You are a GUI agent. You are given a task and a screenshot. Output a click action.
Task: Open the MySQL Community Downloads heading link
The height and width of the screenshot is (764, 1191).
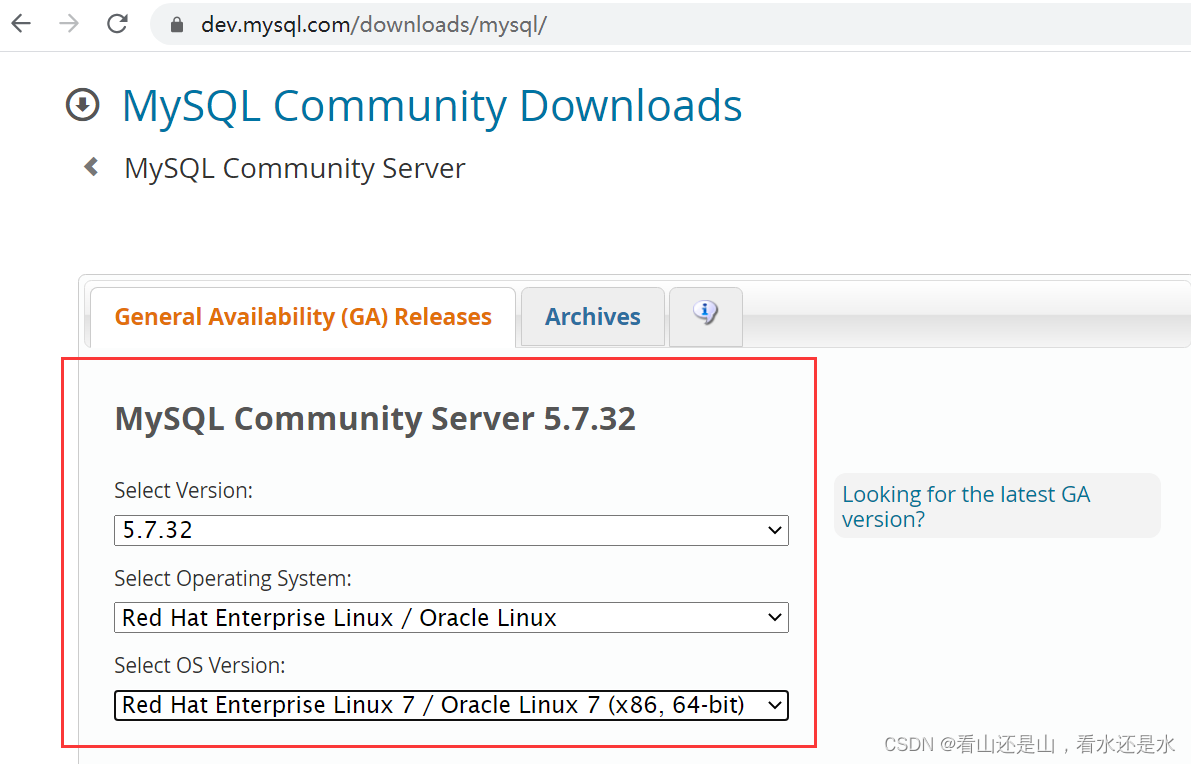tap(431, 106)
